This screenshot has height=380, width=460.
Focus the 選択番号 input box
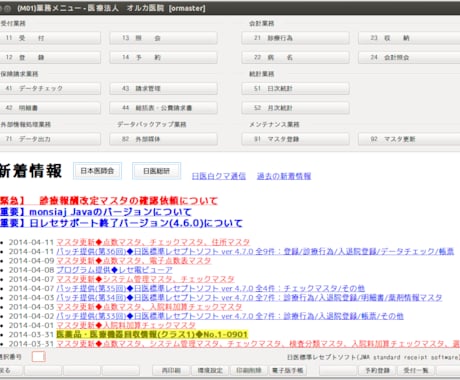39,357
